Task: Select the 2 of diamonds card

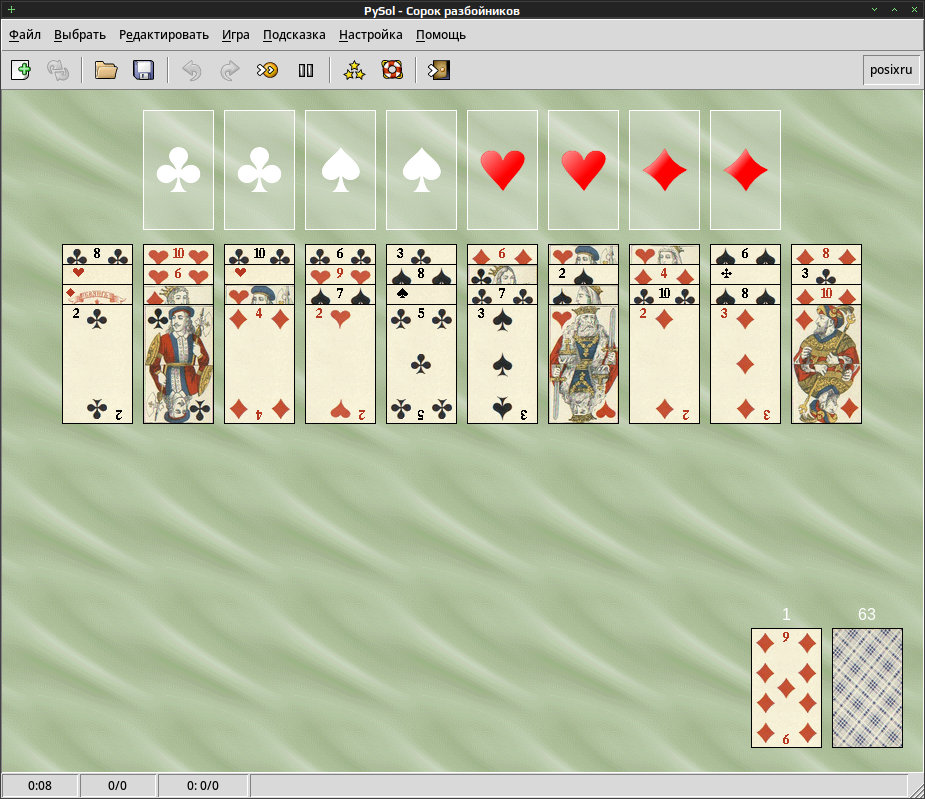Action: 664,364
